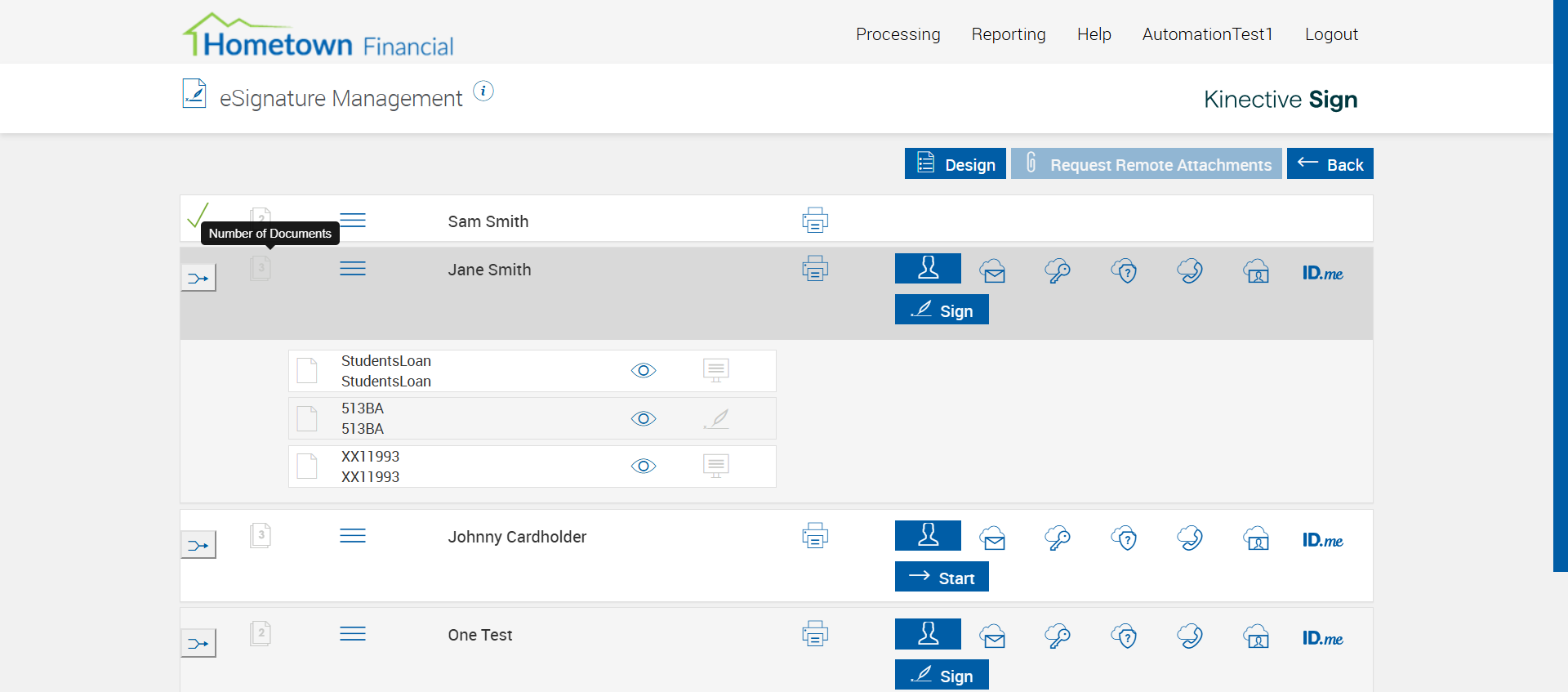The width and height of the screenshot is (1568, 692).
Task: Select in-person signer icon for One Test
Action: (x=928, y=634)
